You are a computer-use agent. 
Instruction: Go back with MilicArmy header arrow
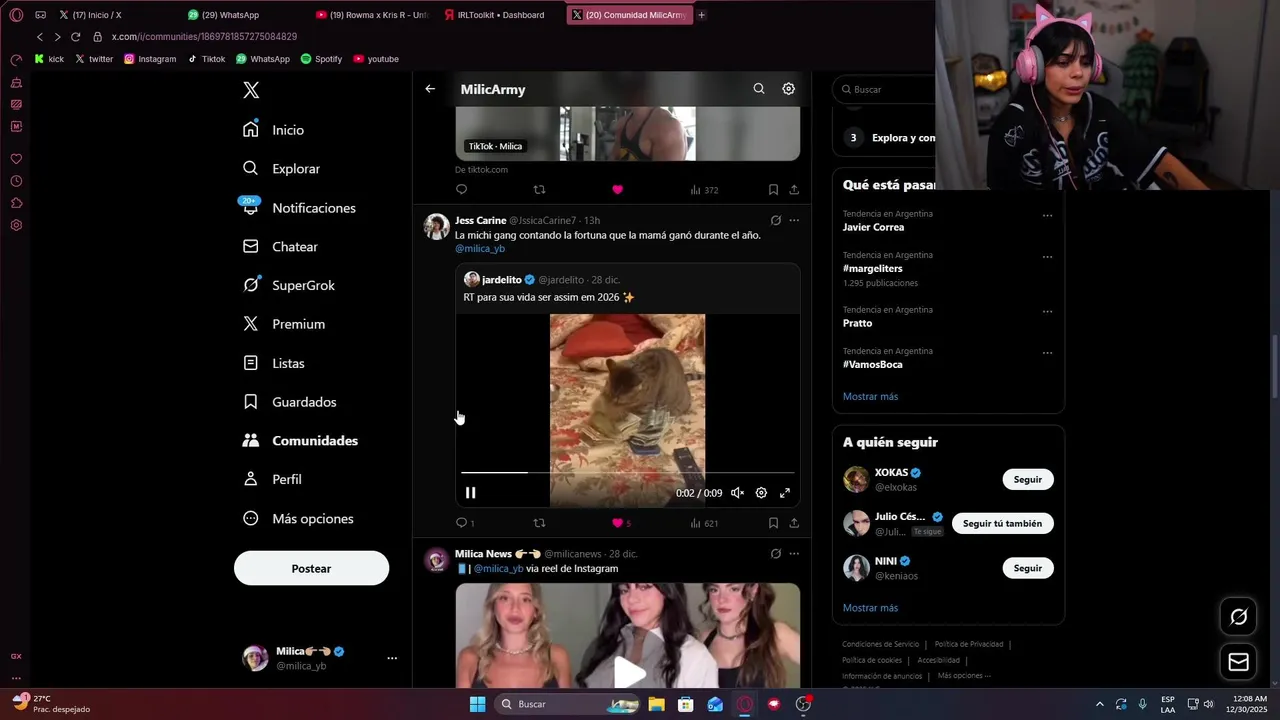coord(430,89)
